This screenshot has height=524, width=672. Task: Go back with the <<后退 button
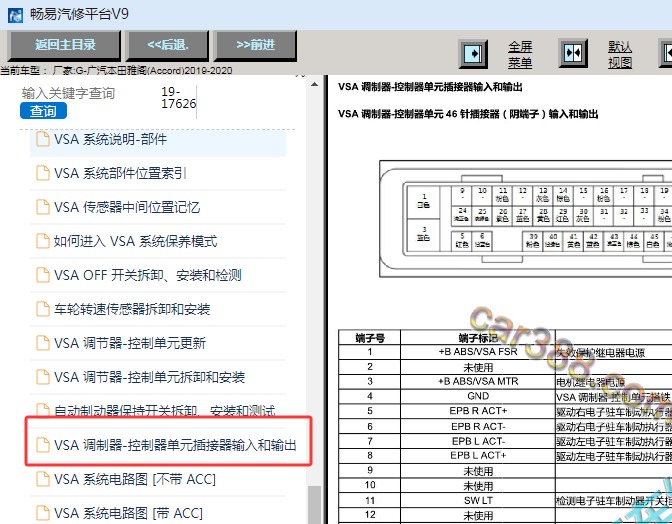(168, 45)
